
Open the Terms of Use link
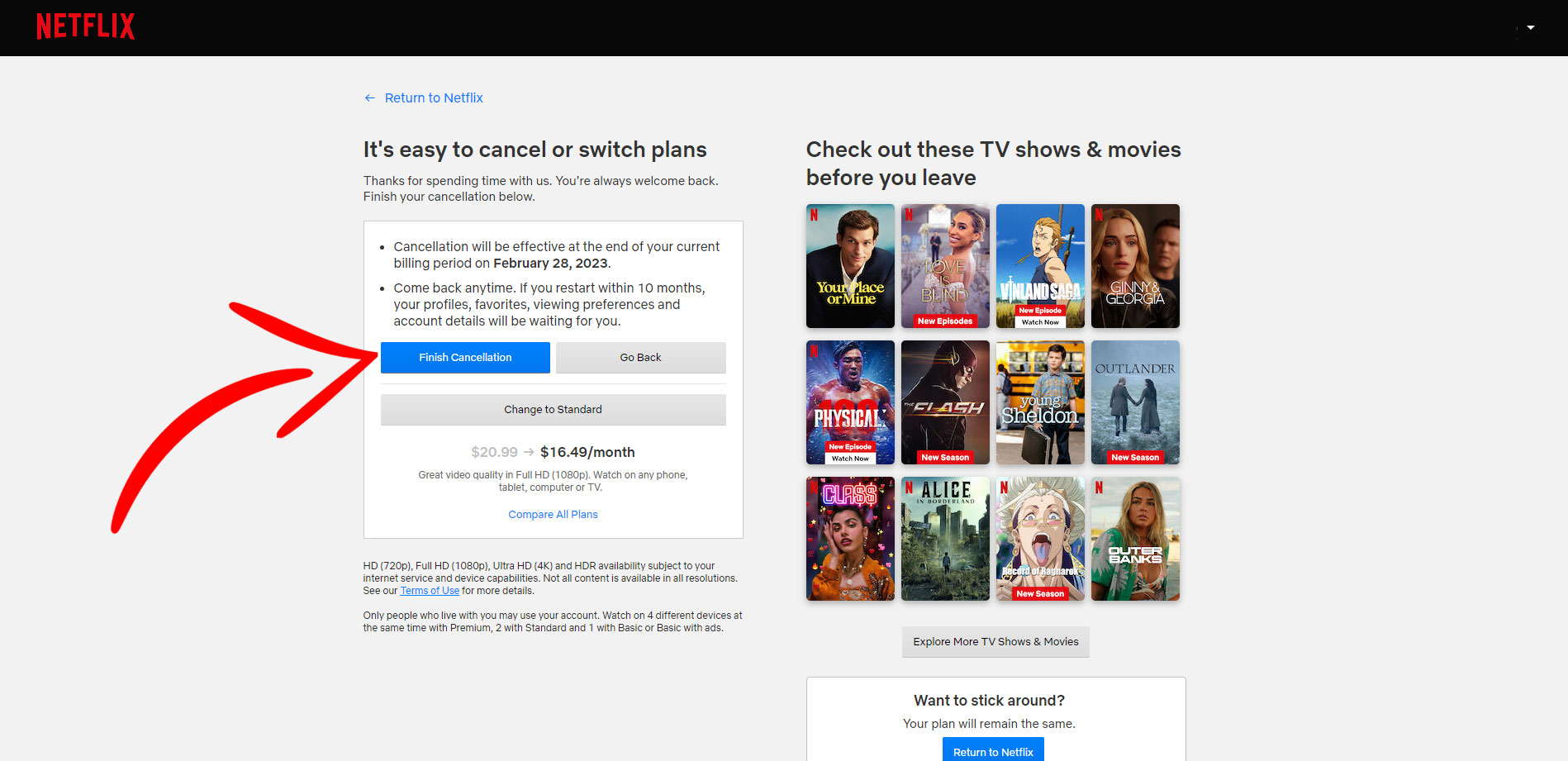(430, 591)
